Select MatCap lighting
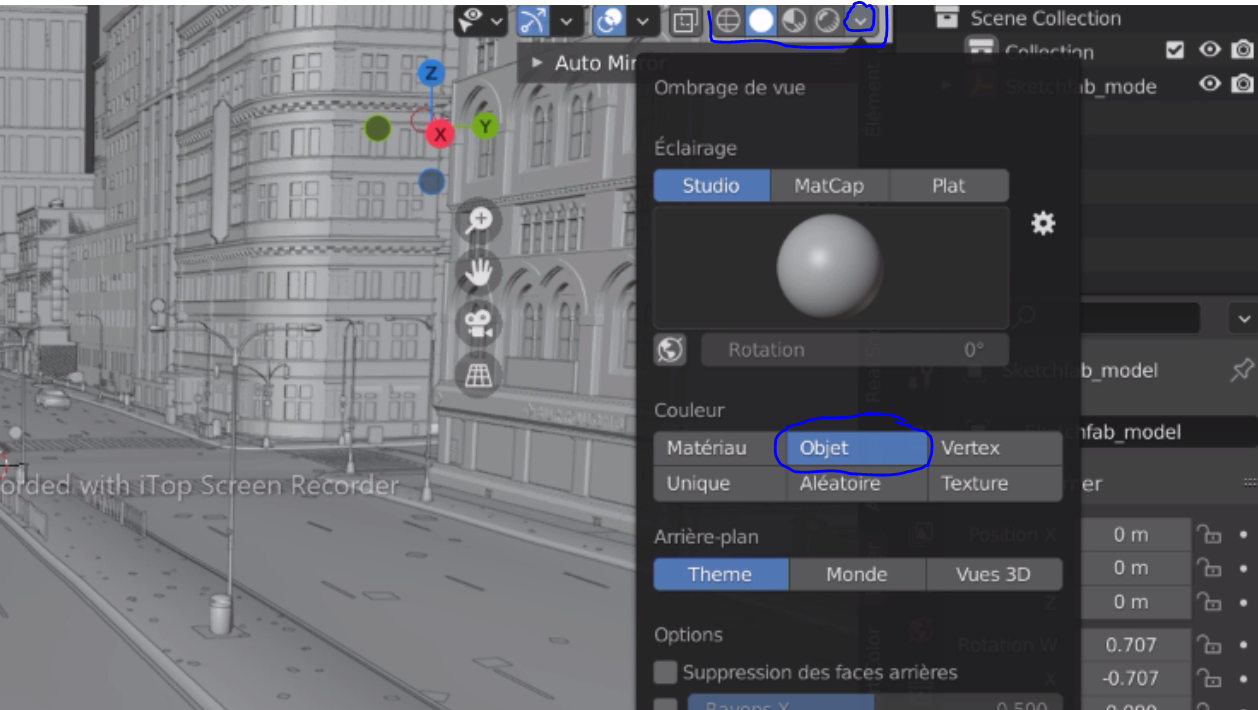The width and height of the screenshot is (1258, 710). click(829, 185)
